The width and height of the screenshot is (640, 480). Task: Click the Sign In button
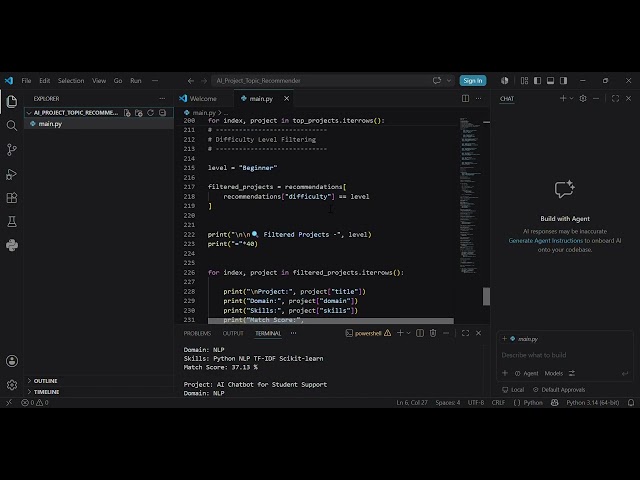(473, 80)
